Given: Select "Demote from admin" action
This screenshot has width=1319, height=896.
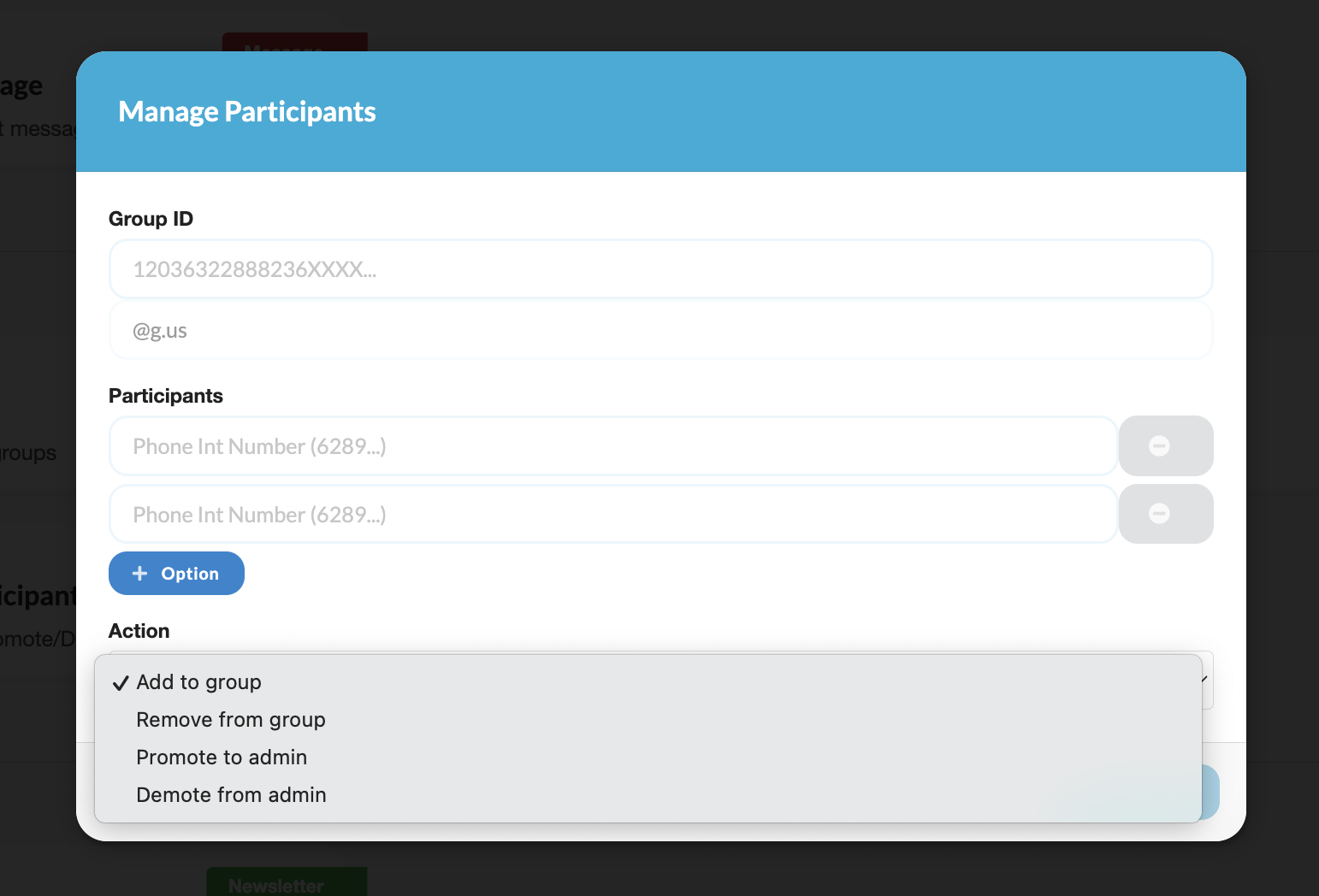Looking at the screenshot, I should [231, 795].
